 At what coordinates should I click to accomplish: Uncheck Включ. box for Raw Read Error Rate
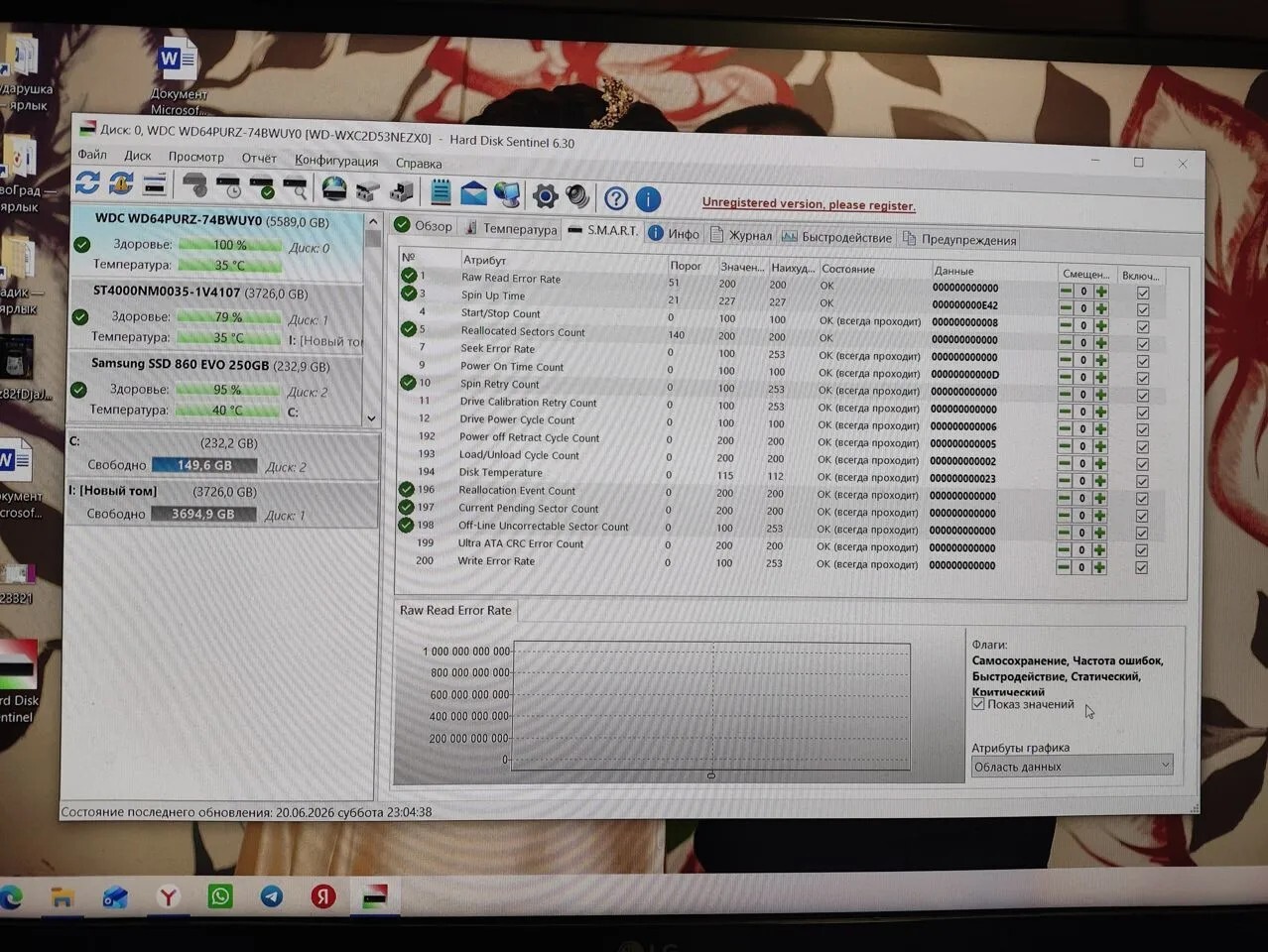(1143, 293)
